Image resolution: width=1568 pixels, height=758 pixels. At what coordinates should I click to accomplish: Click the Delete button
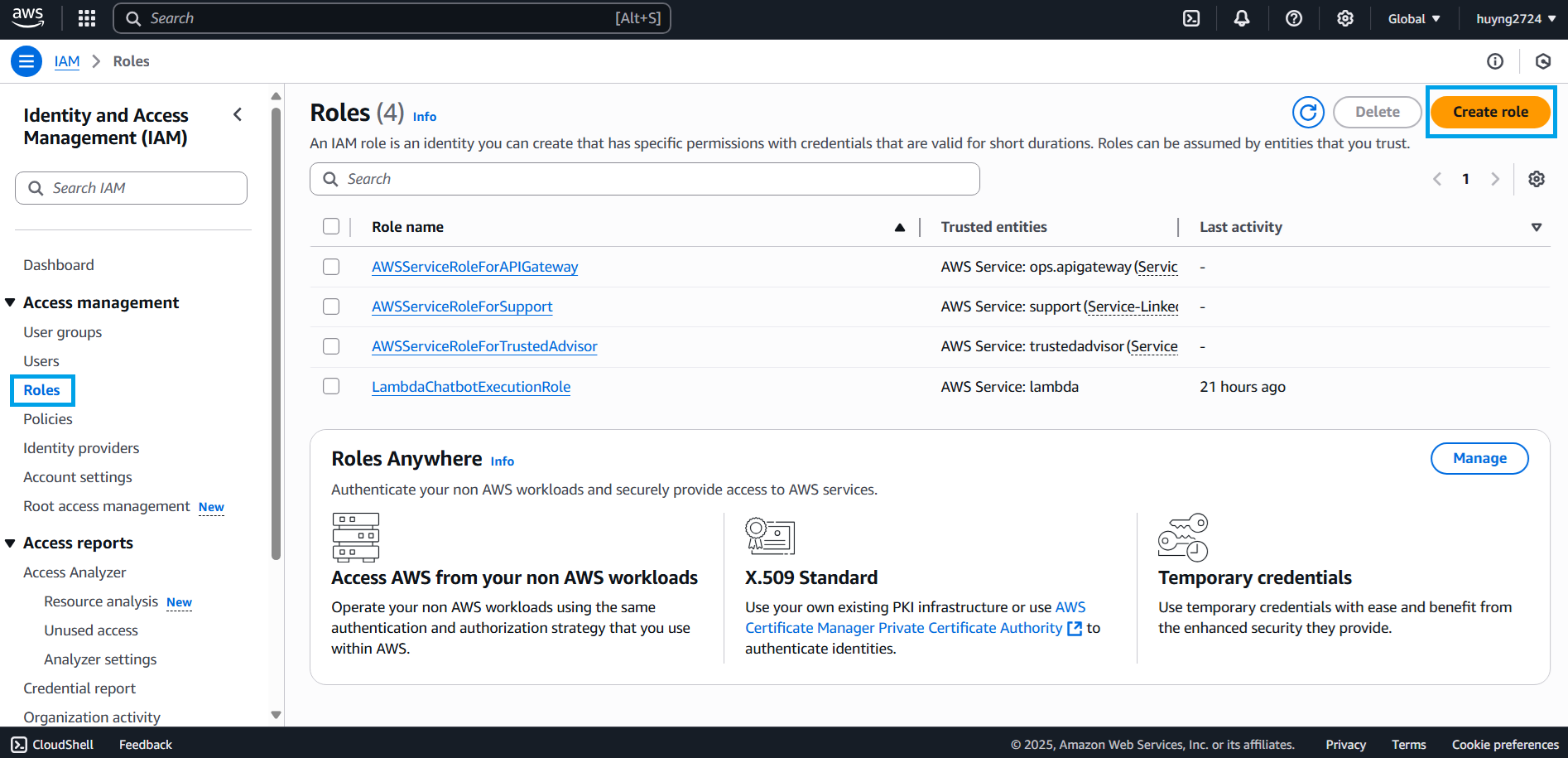[x=1378, y=112]
